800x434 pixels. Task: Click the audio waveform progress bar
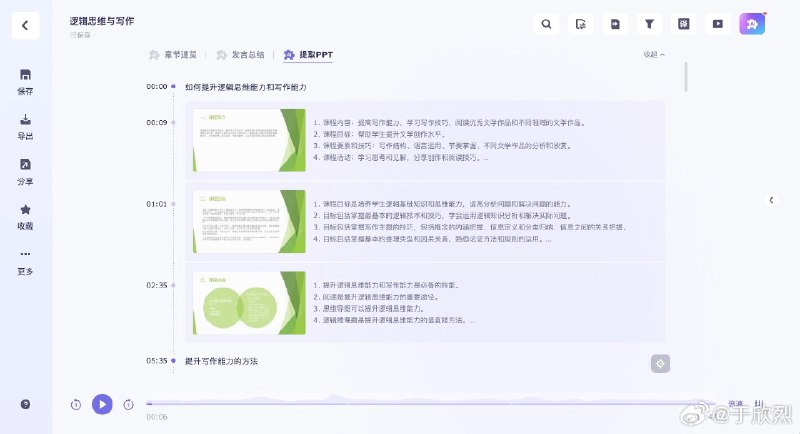(x=431, y=403)
